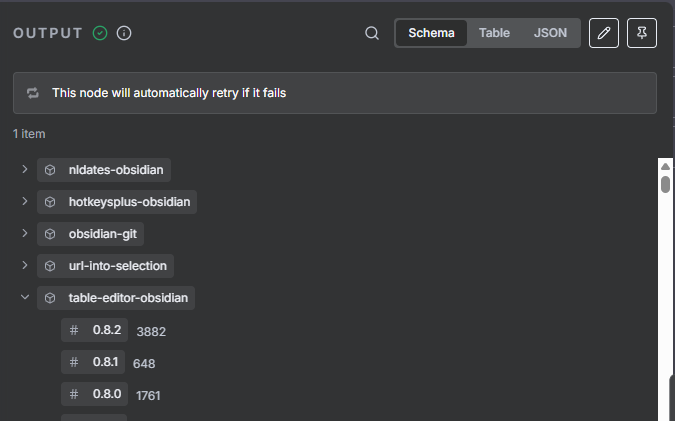Select the Schema view tab
Viewport: 675px width, 421px height.
[x=432, y=33]
